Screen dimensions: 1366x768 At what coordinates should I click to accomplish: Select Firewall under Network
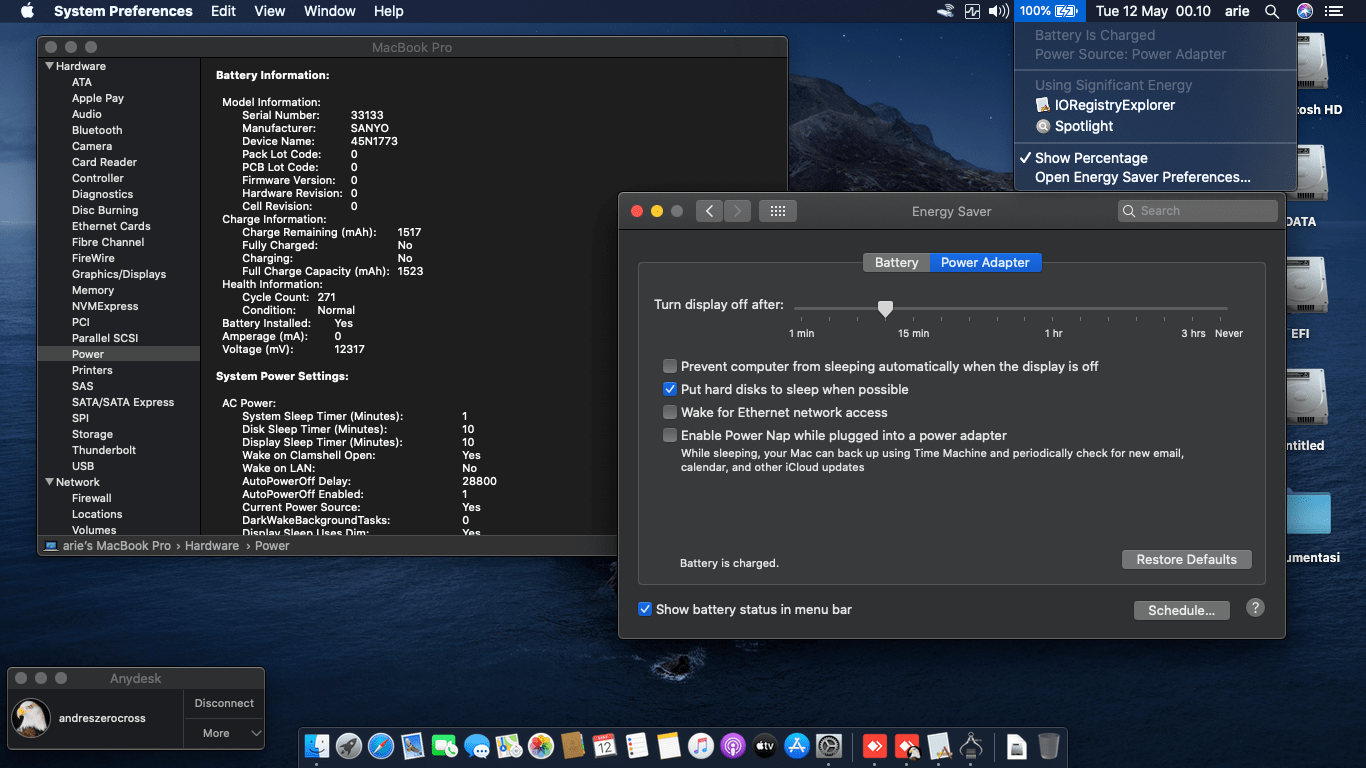[x=92, y=498]
